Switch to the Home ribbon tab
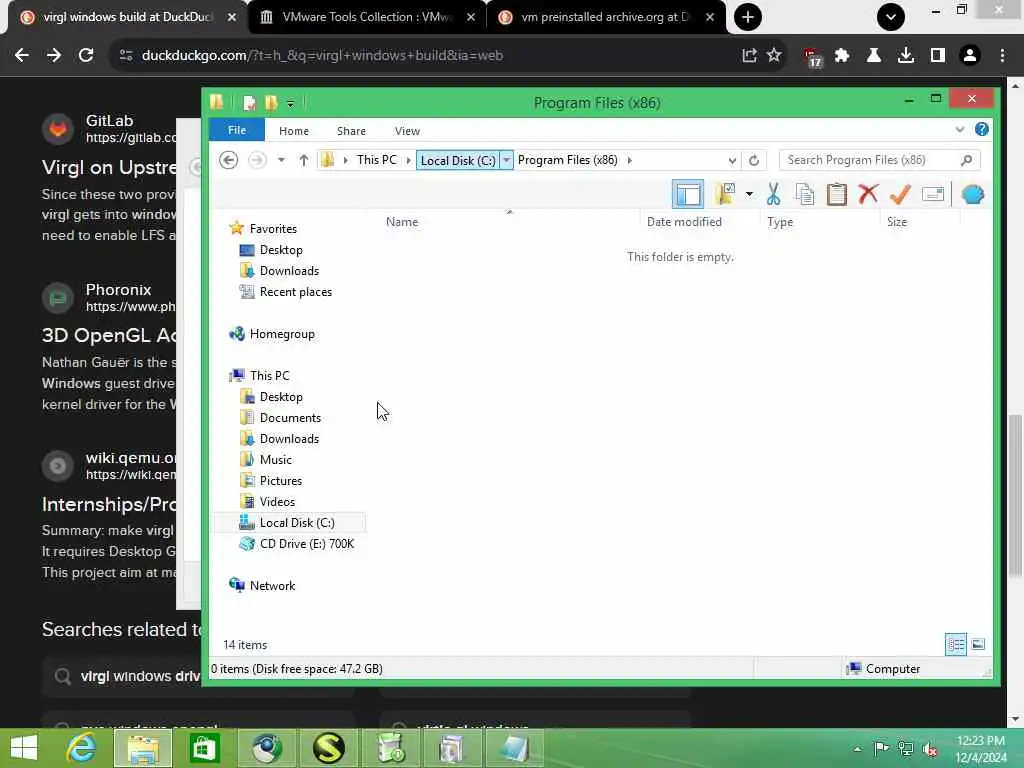Image resolution: width=1024 pixels, height=768 pixels. tap(294, 131)
